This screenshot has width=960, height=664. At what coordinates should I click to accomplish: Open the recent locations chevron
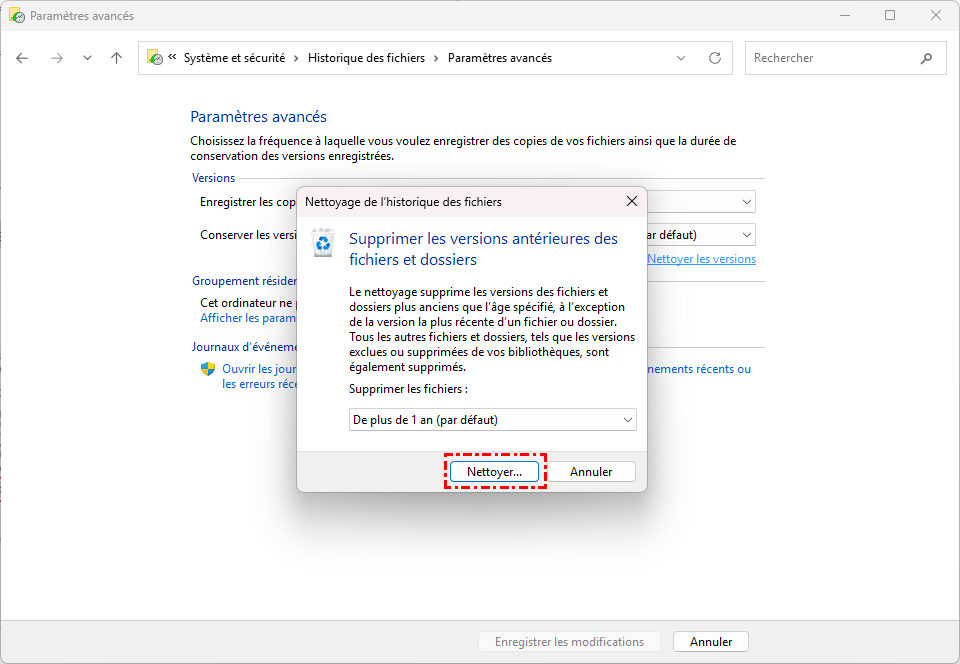pyautogui.click(x=87, y=58)
